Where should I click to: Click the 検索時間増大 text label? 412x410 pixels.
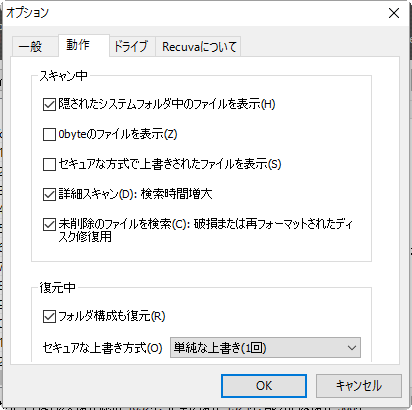176,194
